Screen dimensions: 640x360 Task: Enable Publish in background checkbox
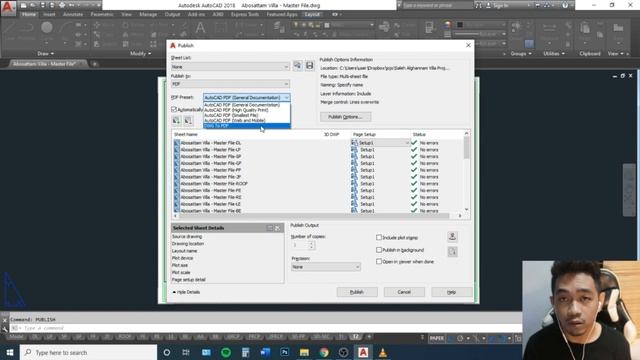pos(379,250)
